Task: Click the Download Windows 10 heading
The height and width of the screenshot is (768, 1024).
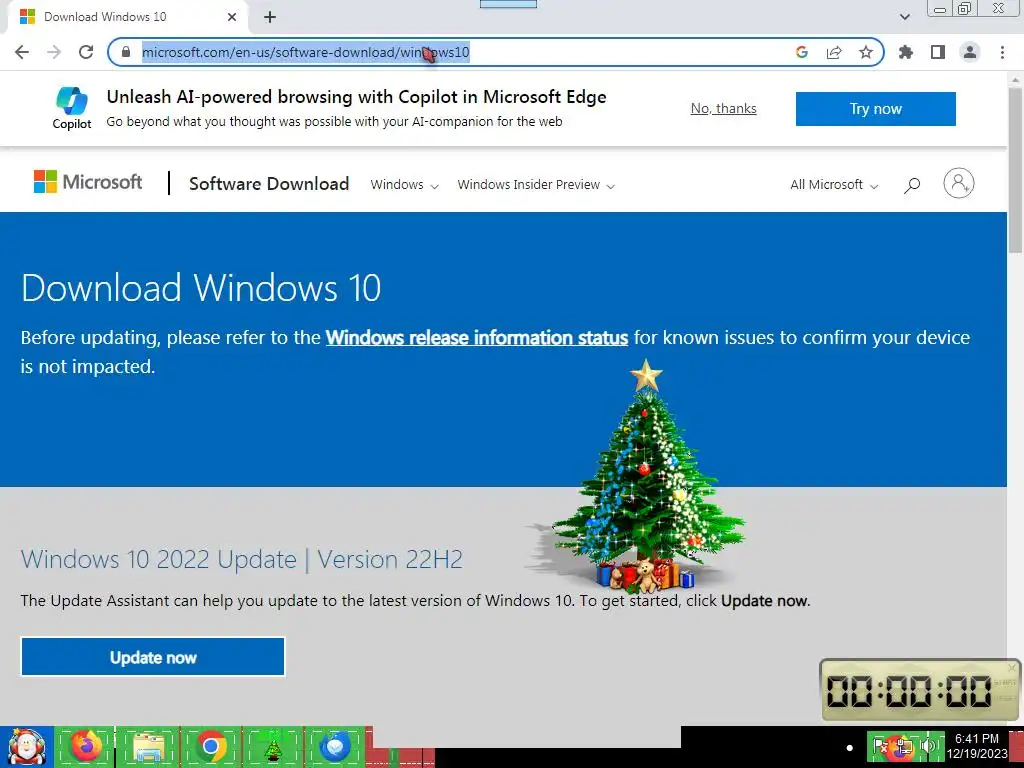Action: tap(201, 288)
